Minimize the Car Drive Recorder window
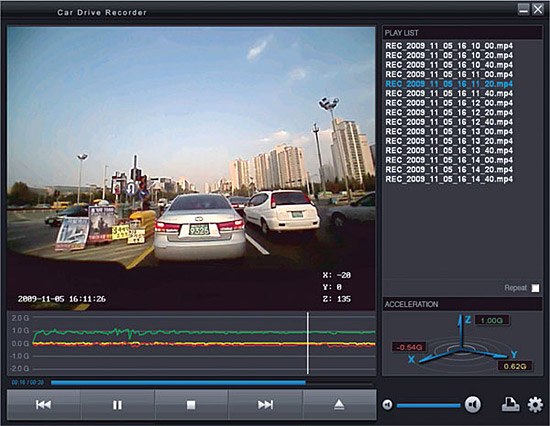Viewport: 550px width, 426px height. coord(523,9)
